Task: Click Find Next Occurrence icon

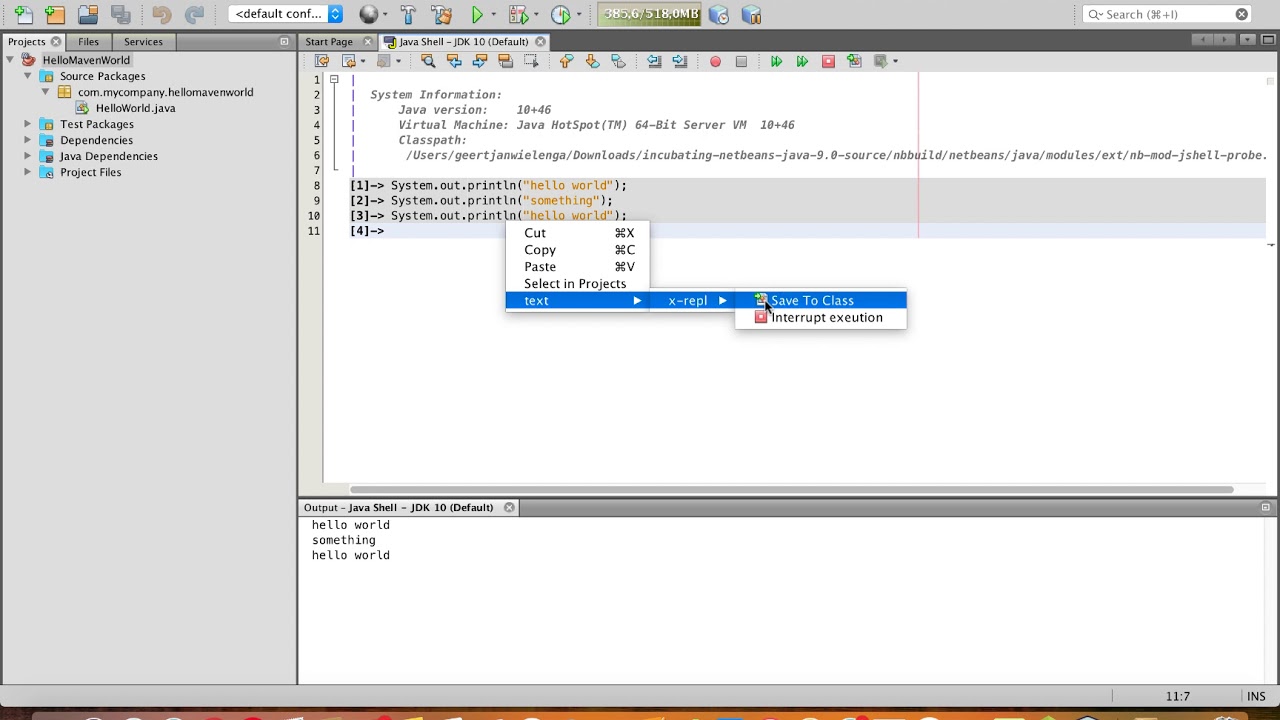Action: pos(480,61)
